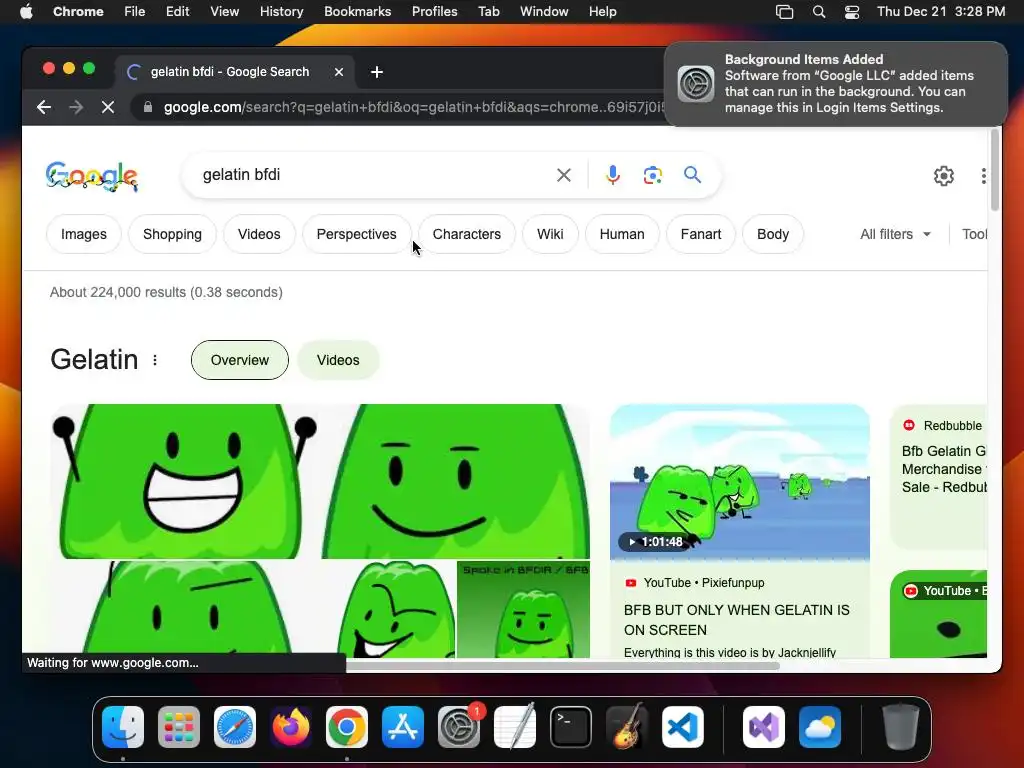Open Trash in the dock

pos(901,727)
